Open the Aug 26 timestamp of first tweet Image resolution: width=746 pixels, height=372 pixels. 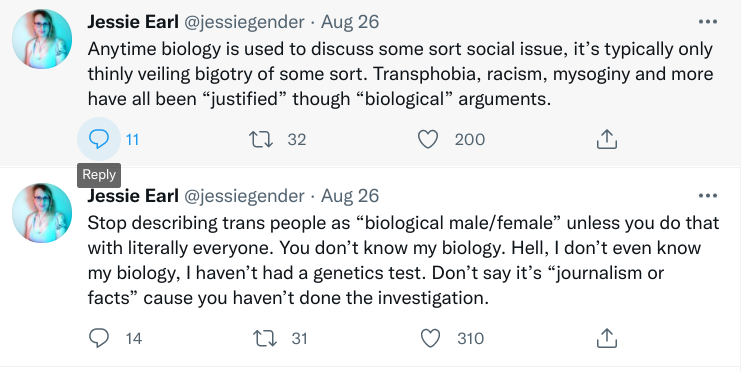(350, 22)
